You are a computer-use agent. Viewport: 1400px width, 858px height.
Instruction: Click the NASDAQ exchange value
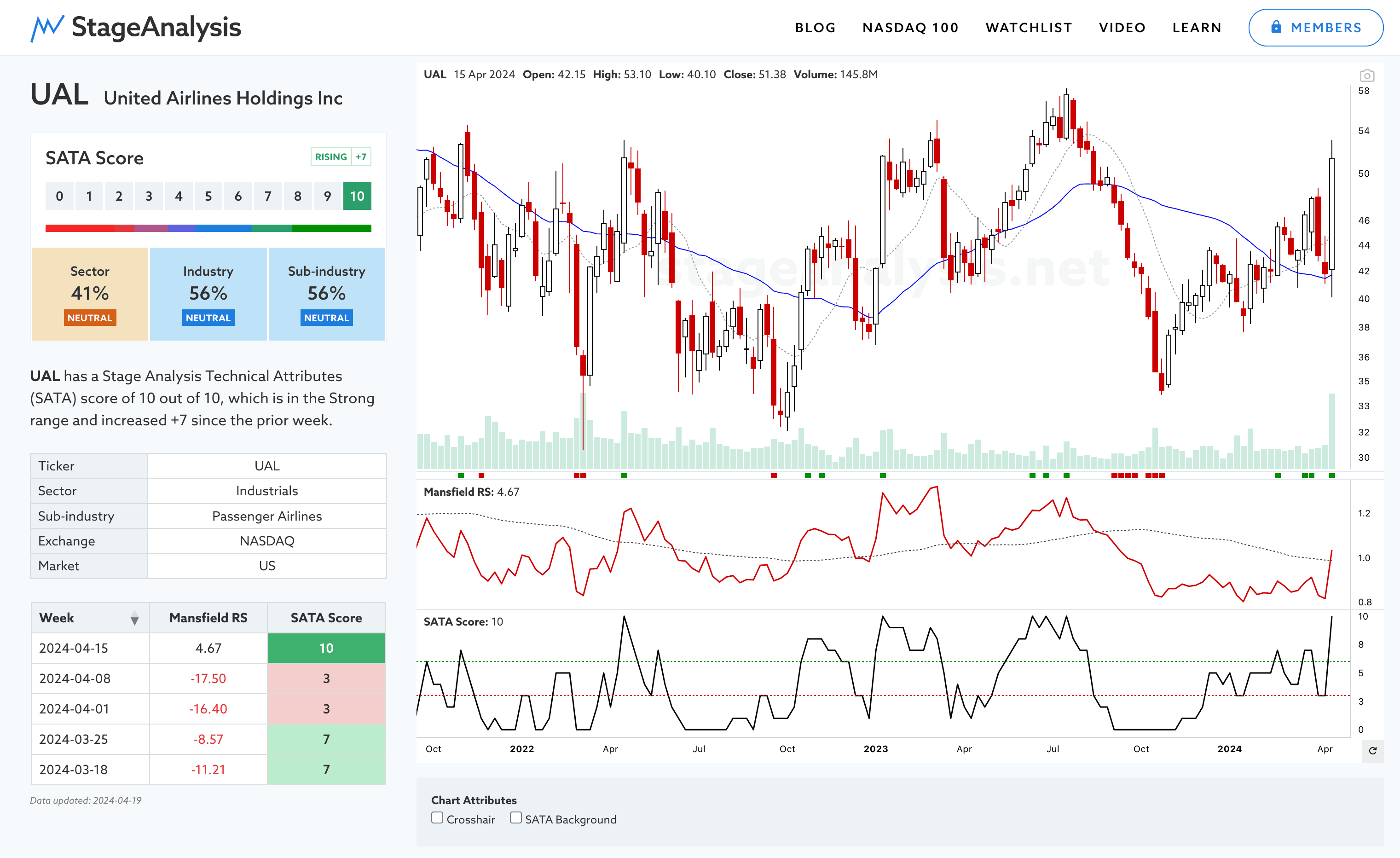click(x=267, y=541)
